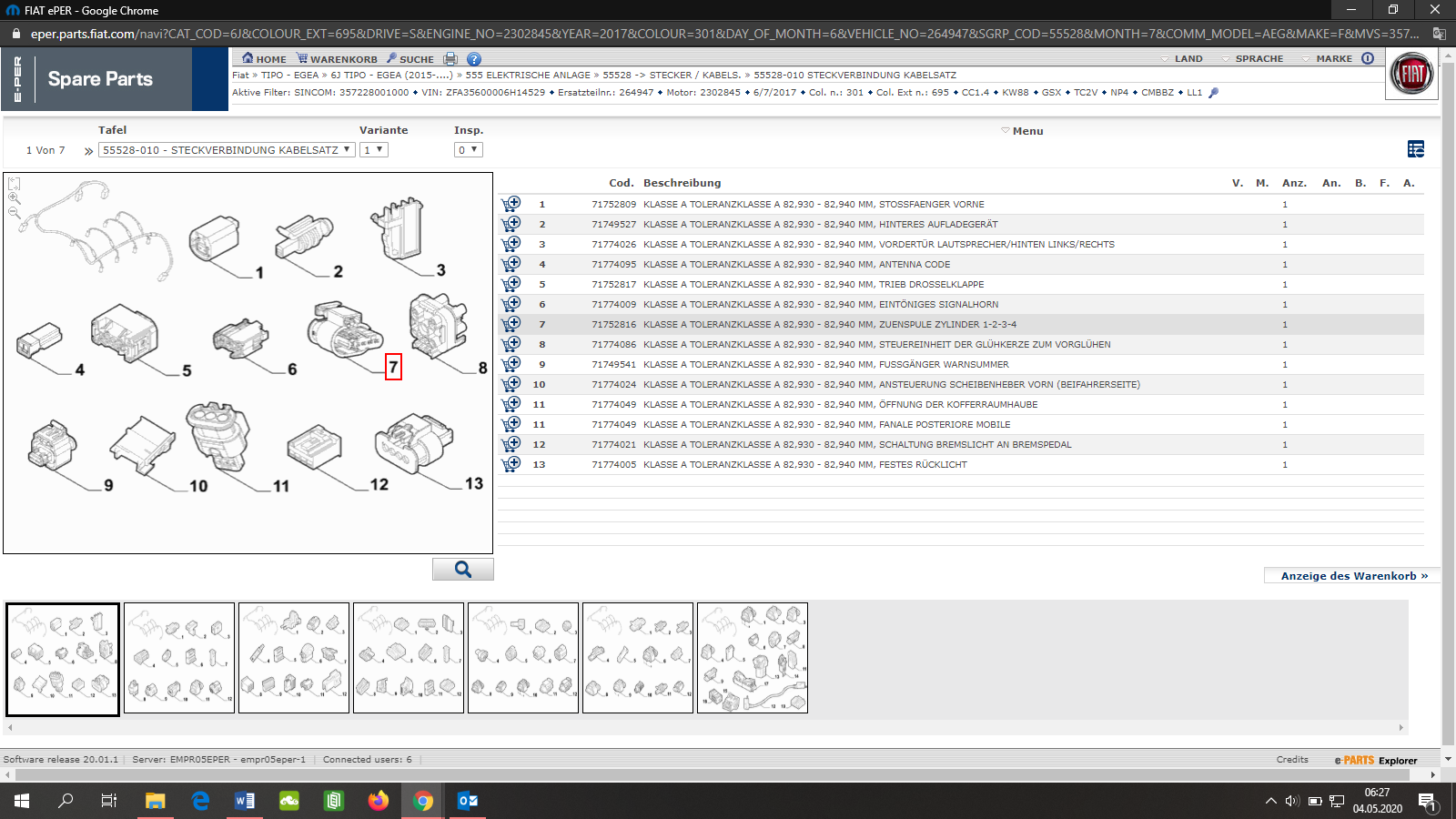Open the Tafel dropdown 55528-010
Viewport: 1456px width, 819px height.
coord(227,150)
